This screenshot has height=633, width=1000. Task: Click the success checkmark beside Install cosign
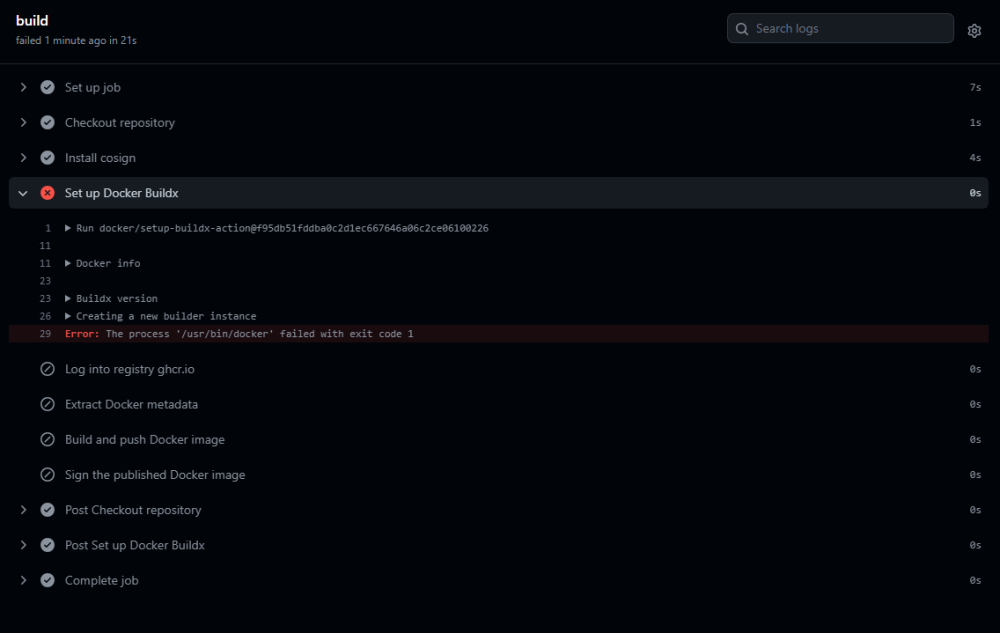pos(47,157)
